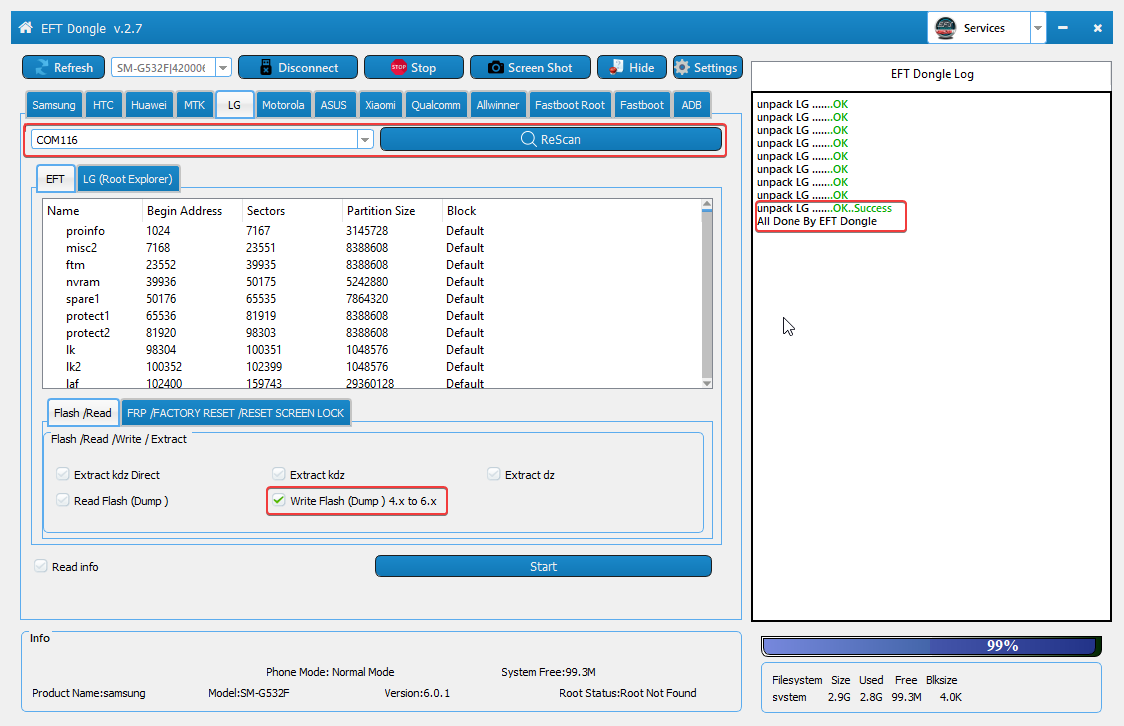The image size is (1124, 726).
Task: Expand the Services dropdown arrow
Action: (1038, 28)
